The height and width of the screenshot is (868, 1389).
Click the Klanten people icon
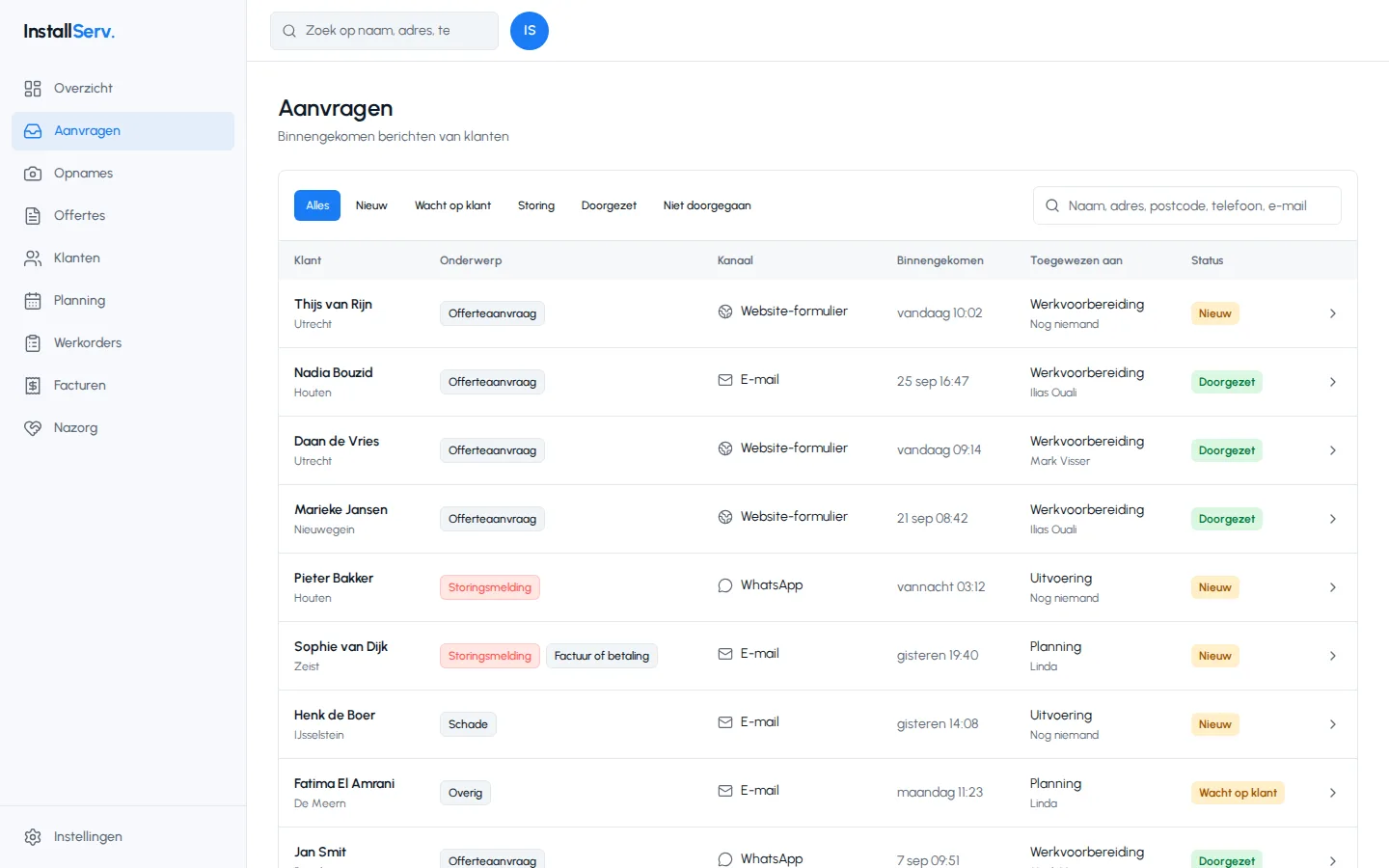click(33, 258)
